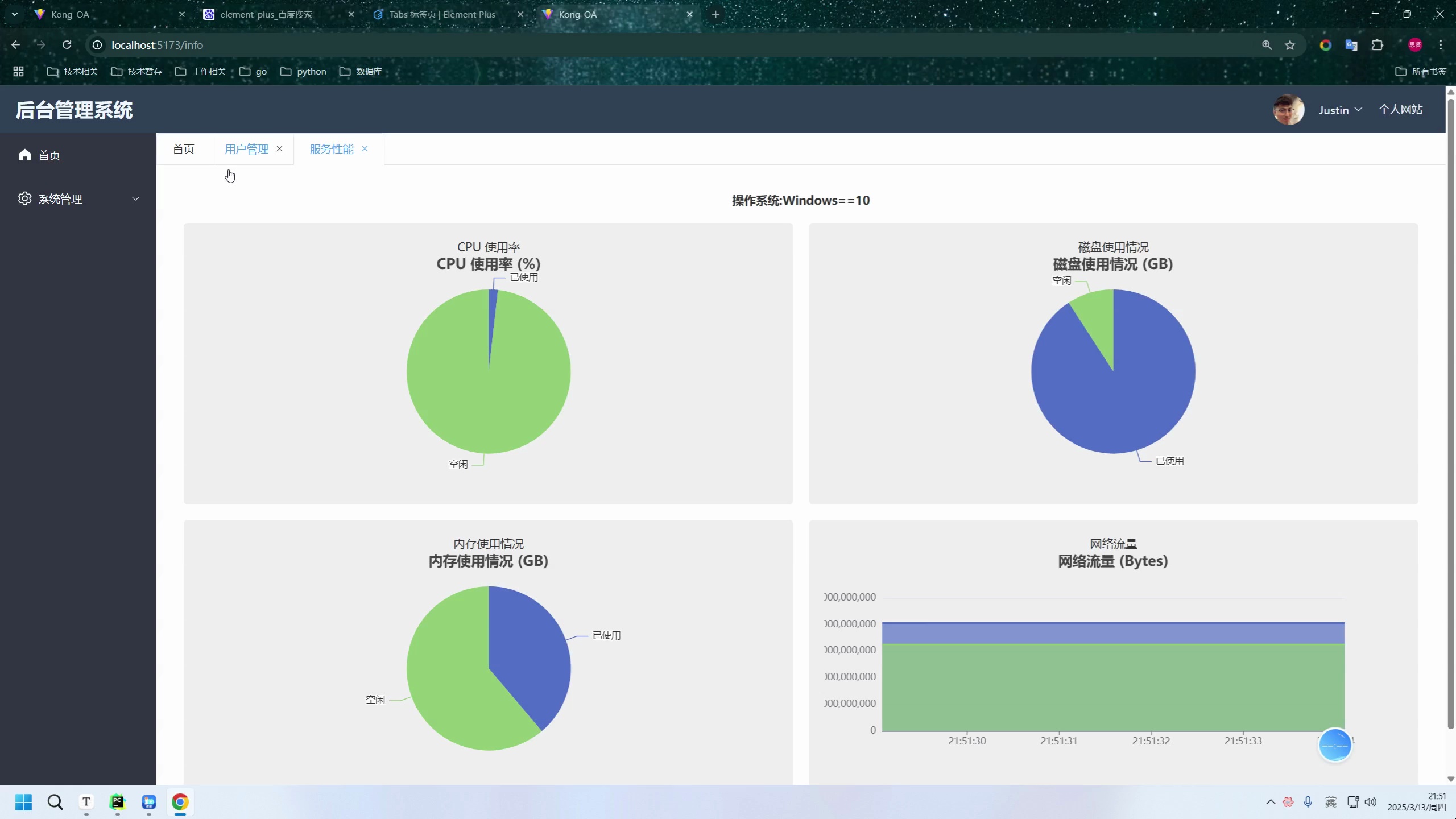Click the blue floating round button
This screenshot has width=1456, height=819.
click(1334, 744)
